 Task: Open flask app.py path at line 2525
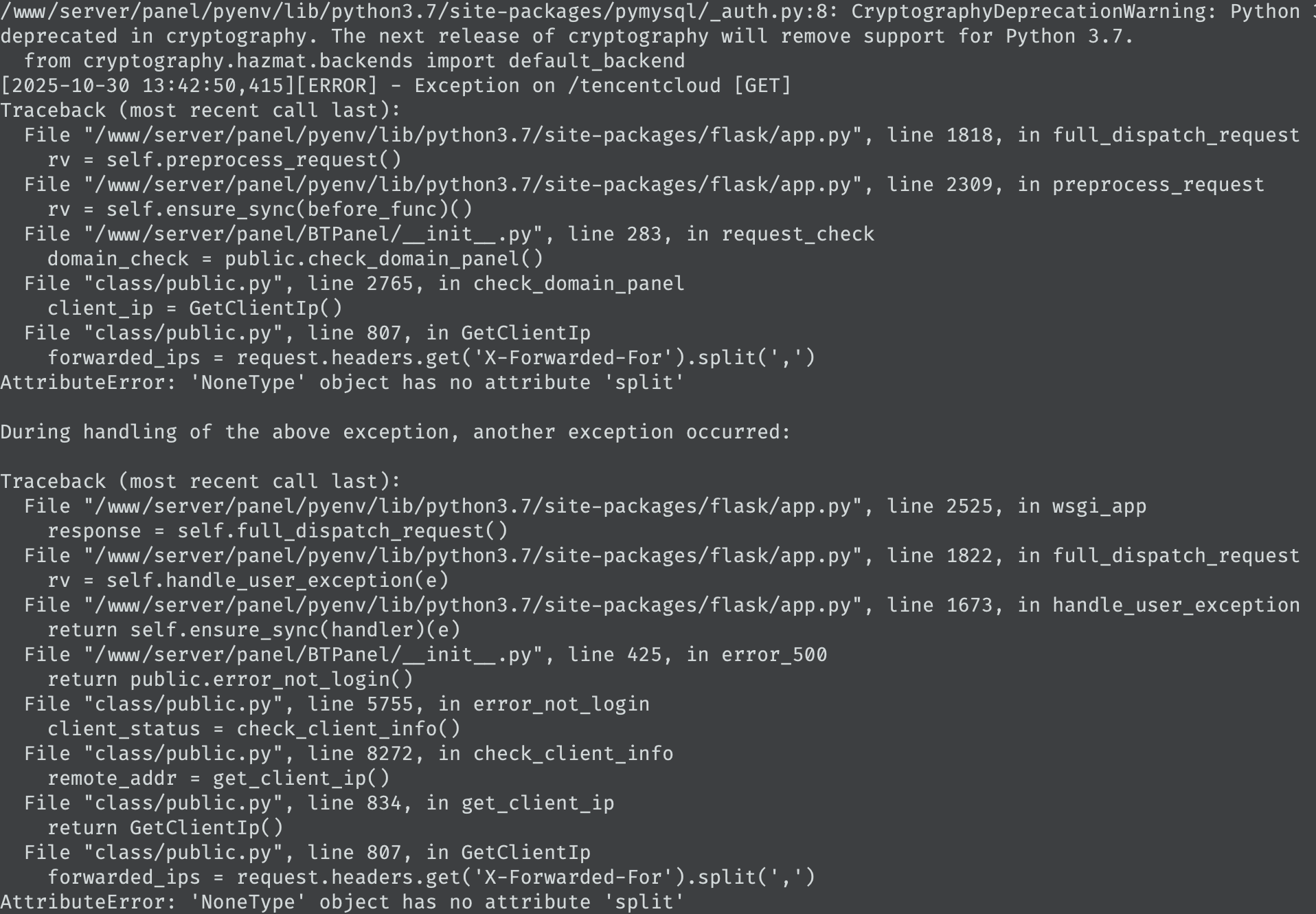pyautogui.click(x=473, y=506)
